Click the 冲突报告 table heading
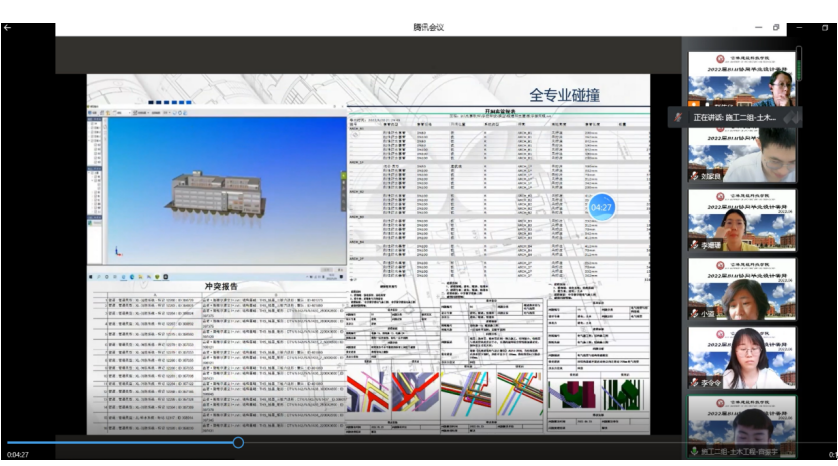 coord(221,286)
